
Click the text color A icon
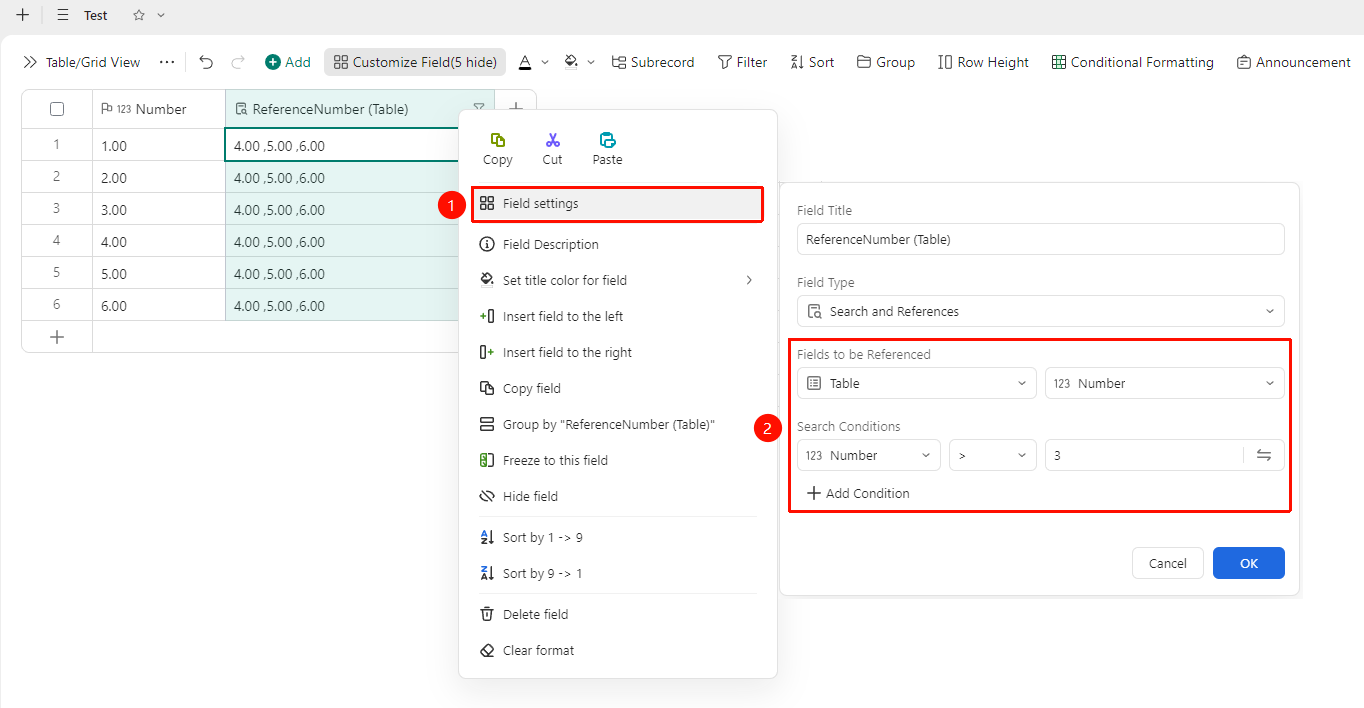click(x=525, y=62)
